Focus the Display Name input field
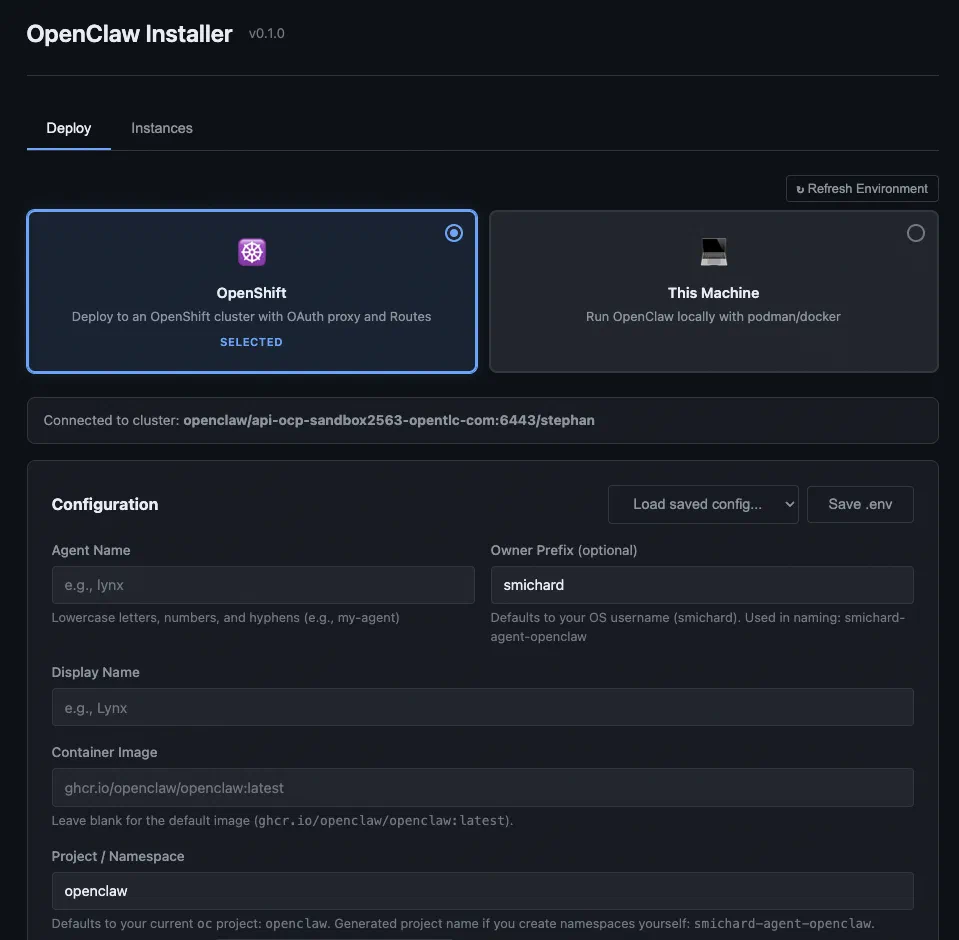 [482, 707]
